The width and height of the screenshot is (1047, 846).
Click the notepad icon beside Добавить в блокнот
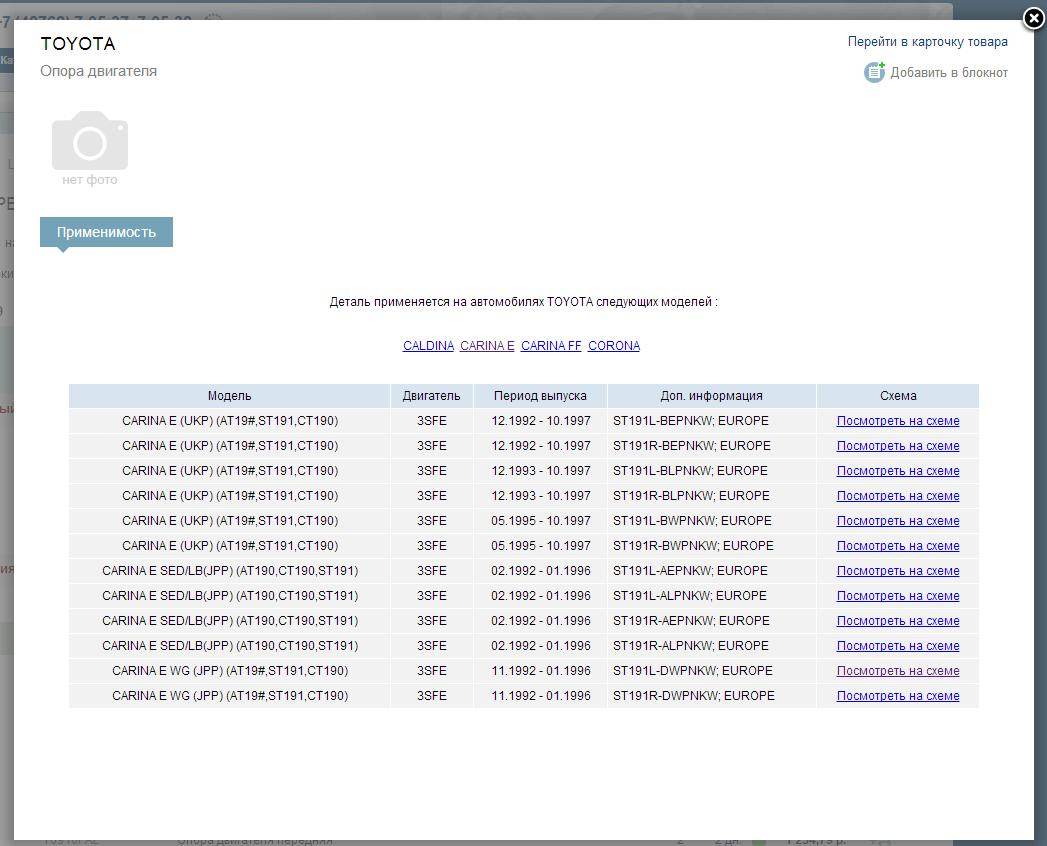874,72
